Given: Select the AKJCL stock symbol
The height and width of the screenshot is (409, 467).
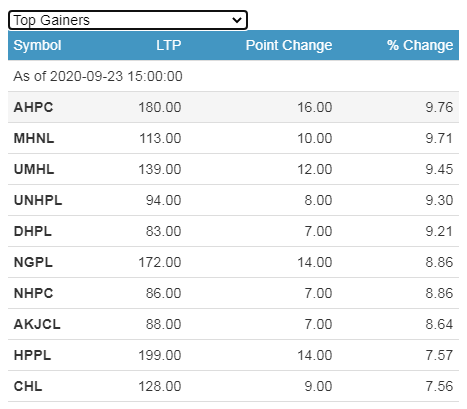Looking at the screenshot, I should click(37, 324).
